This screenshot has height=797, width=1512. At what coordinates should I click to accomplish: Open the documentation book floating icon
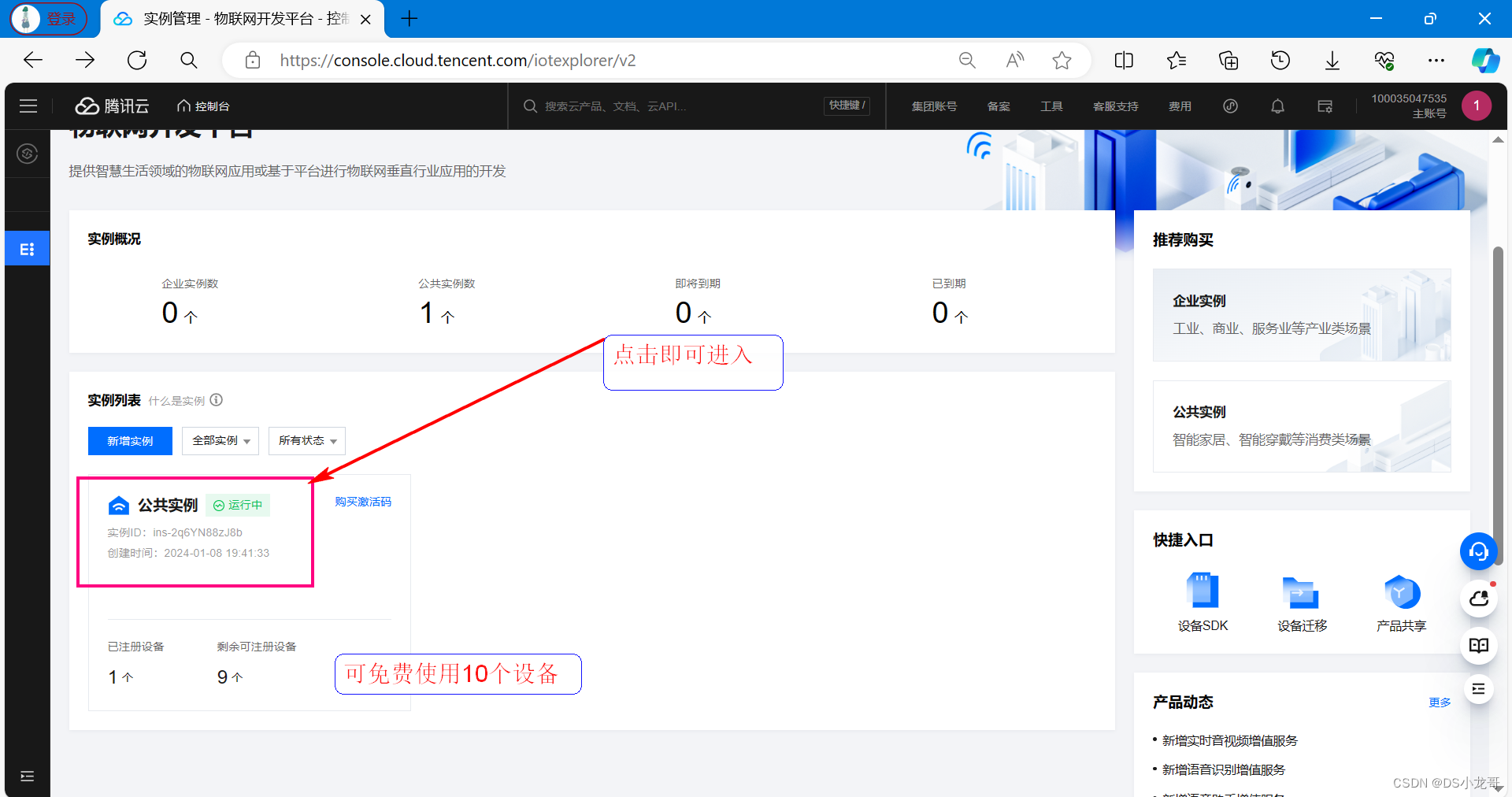tap(1478, 646)
